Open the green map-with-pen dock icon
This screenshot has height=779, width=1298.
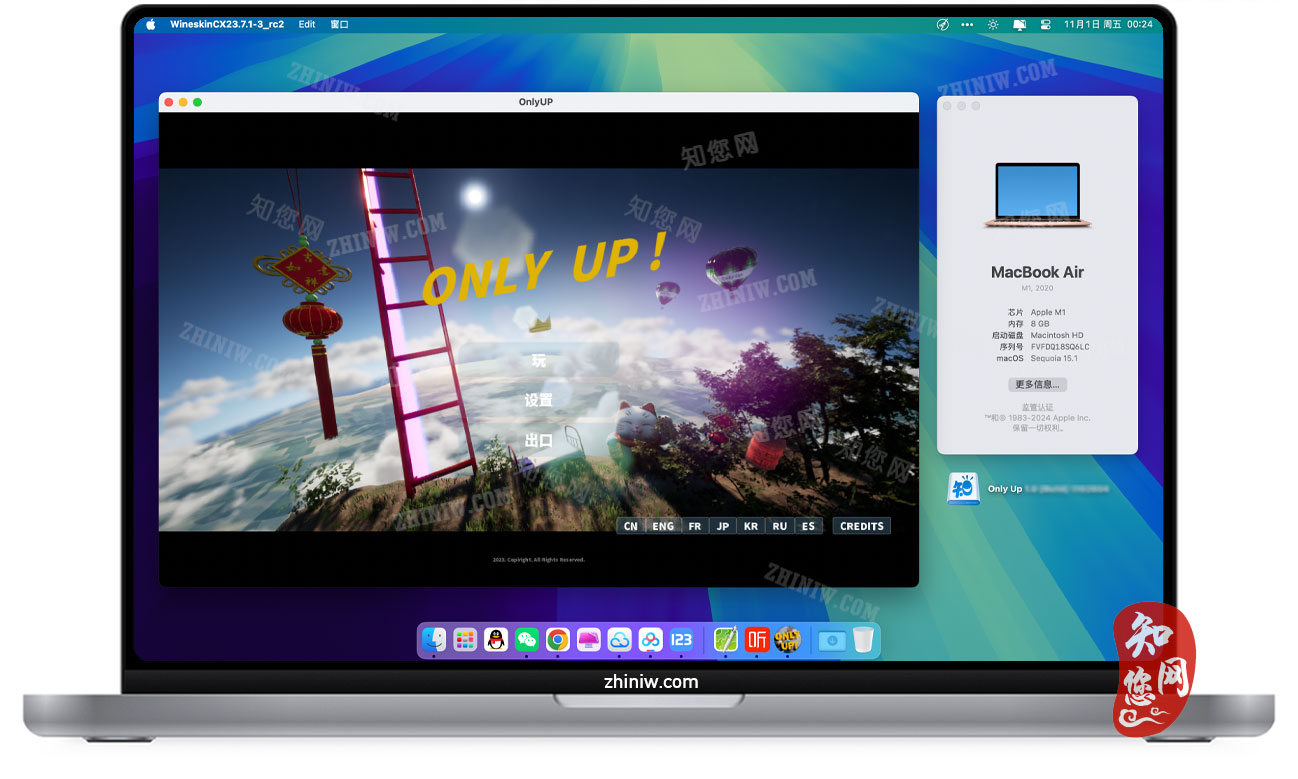coord(726,639)
